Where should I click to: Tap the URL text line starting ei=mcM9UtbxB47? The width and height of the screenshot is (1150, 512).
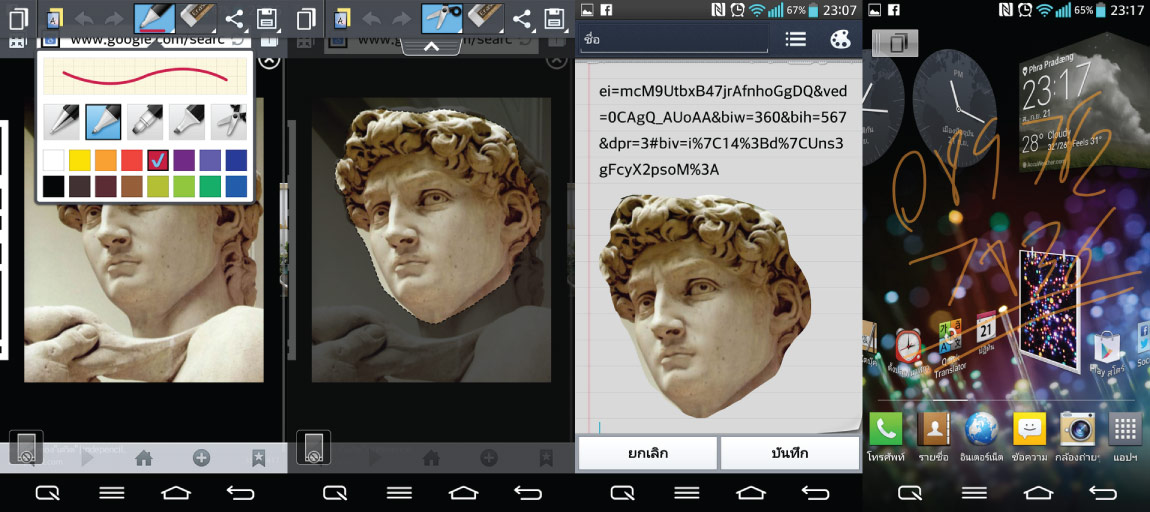[723, 91]
